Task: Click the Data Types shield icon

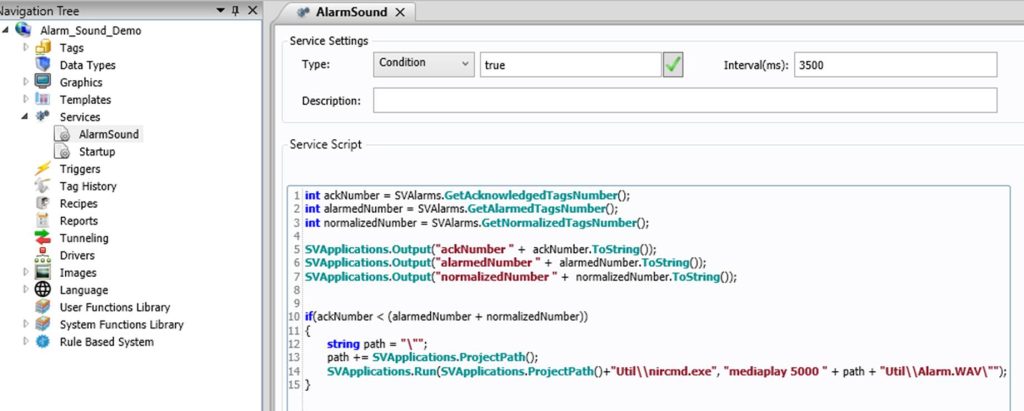Action: tap(43, 65)
